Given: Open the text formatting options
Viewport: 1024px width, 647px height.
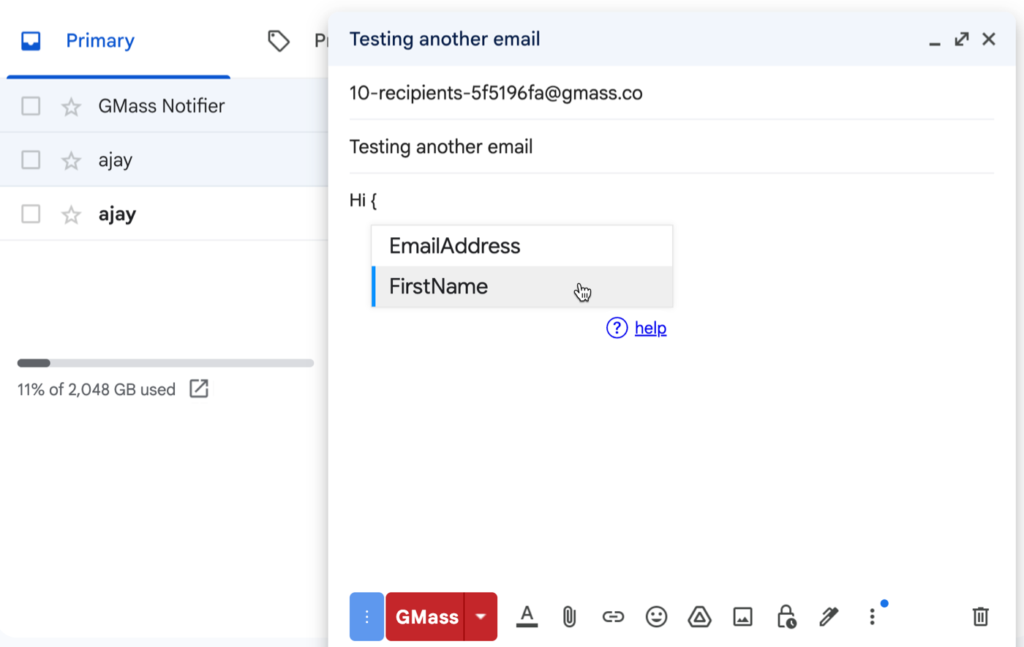Looking at the screenshot, I should 527,617.
